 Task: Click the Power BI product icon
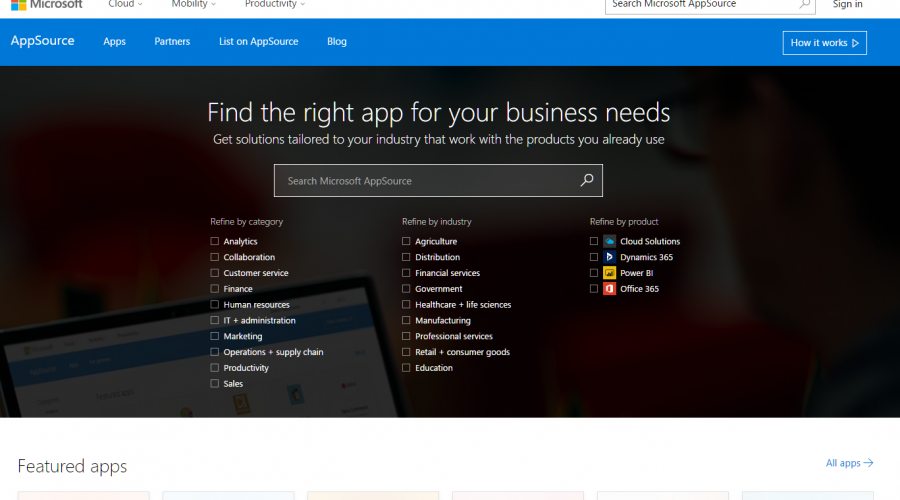point(609,273)
